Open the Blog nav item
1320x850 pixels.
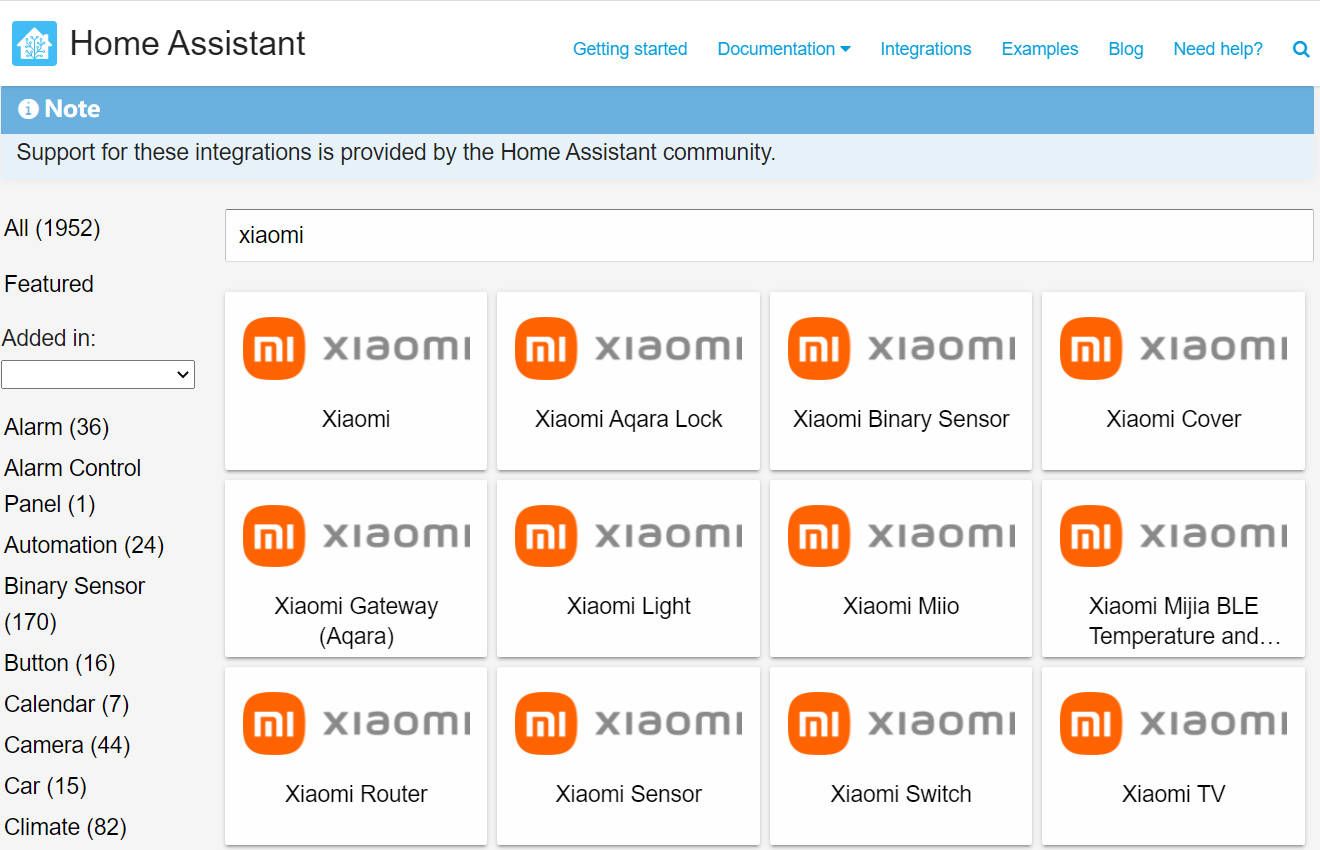pyautogui.click(x=1126, y=49)
